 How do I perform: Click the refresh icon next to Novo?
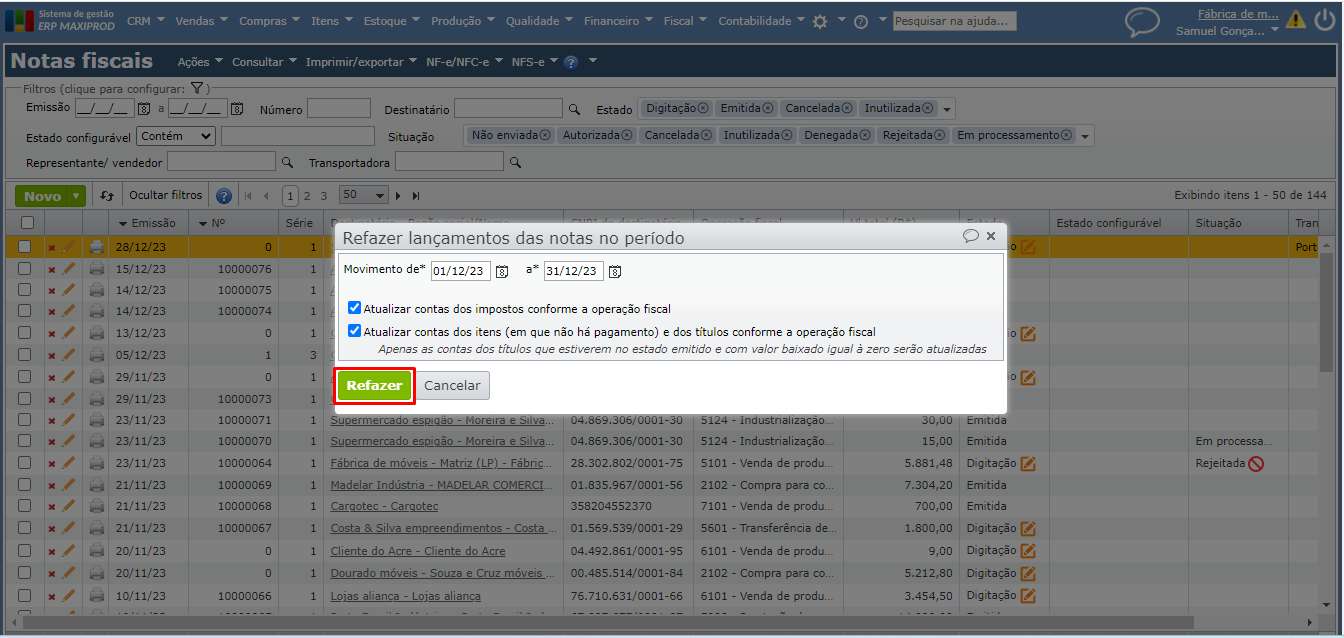[x=107, y=196]
